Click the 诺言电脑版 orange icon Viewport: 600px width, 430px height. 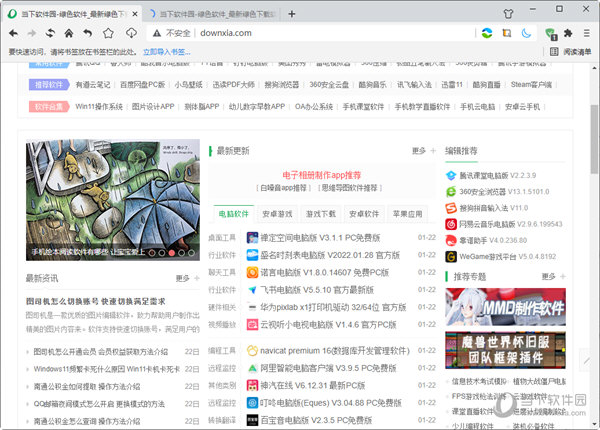pyautogui.click(x=252, y=272)
